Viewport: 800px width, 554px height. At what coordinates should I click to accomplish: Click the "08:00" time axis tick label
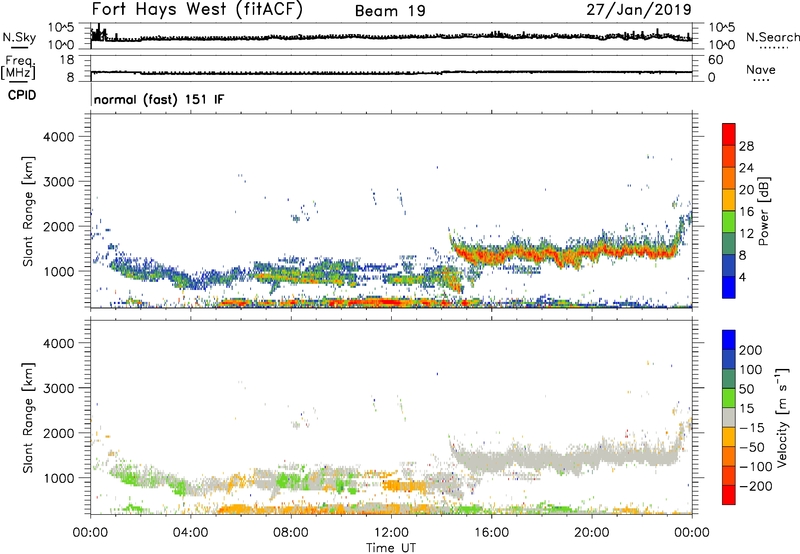pos(291,533)
